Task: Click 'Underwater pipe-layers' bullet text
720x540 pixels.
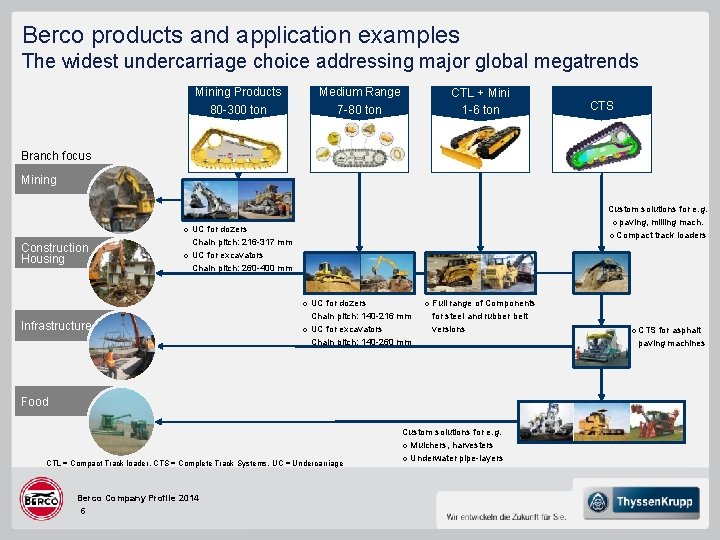Action: (456, 458)
